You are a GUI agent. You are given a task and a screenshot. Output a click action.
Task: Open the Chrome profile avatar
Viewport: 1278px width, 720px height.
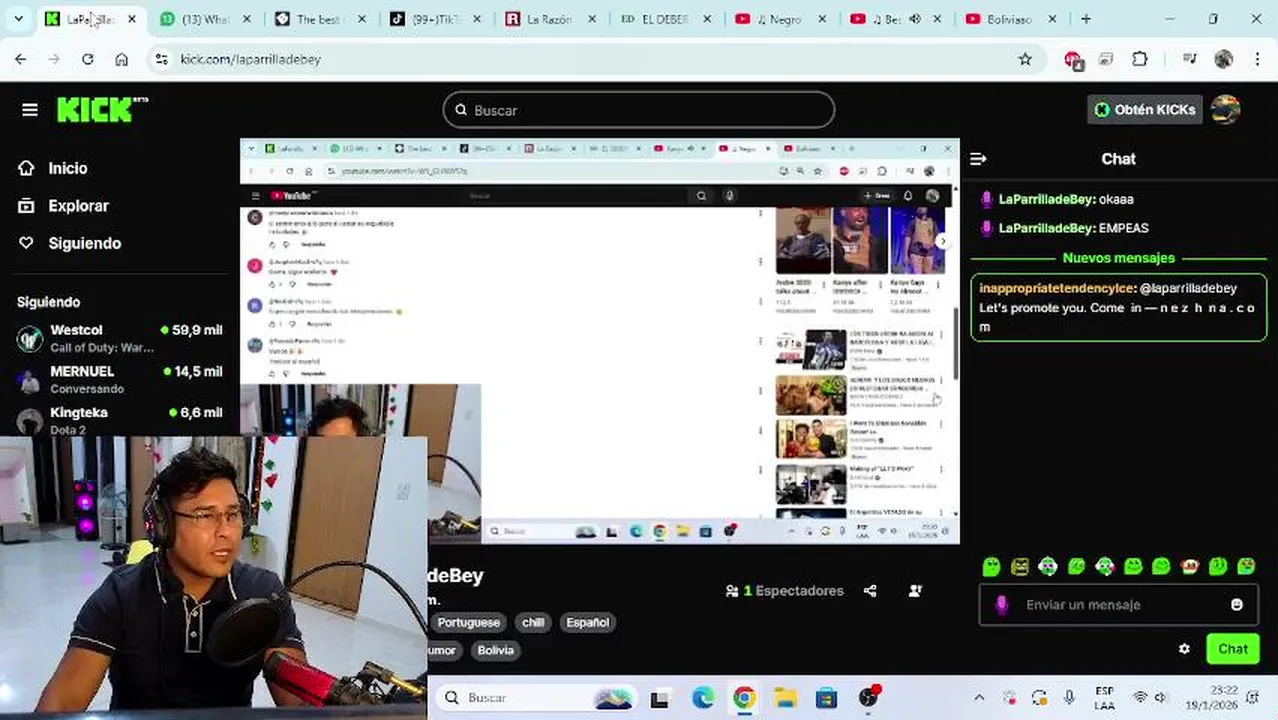coord(1224,59)
